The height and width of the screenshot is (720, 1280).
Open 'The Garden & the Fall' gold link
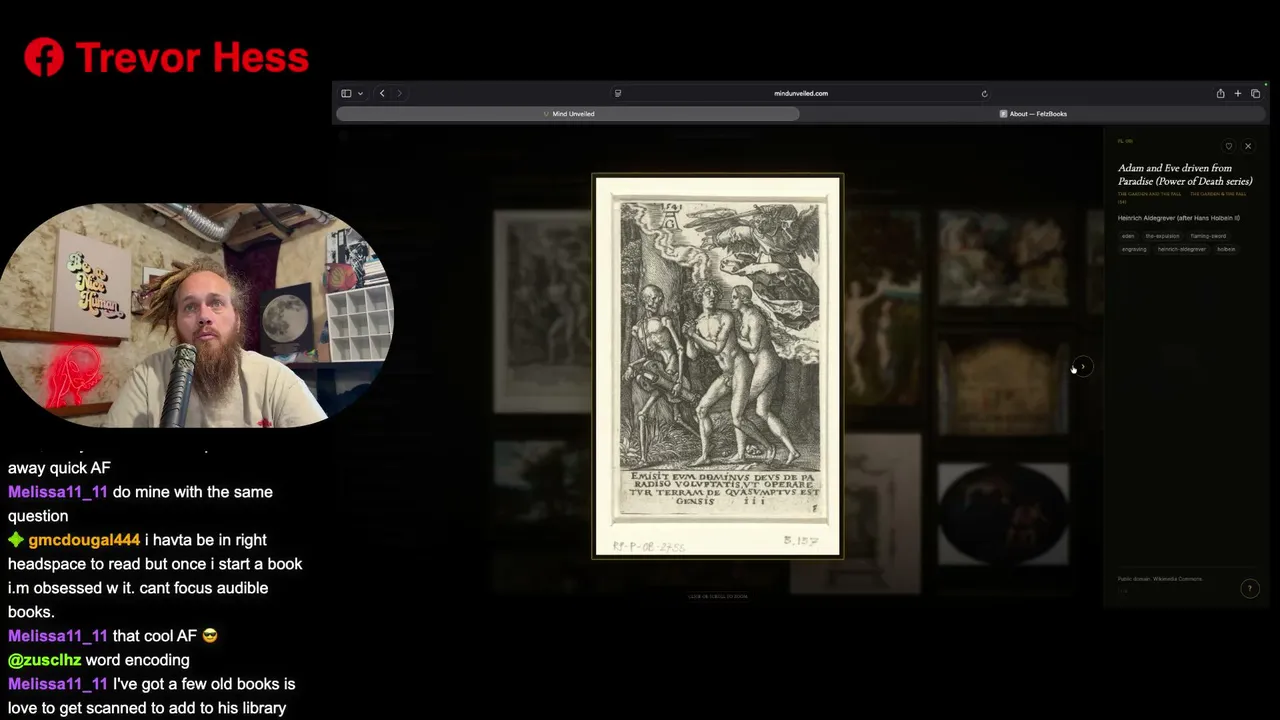pos(1218,194)
